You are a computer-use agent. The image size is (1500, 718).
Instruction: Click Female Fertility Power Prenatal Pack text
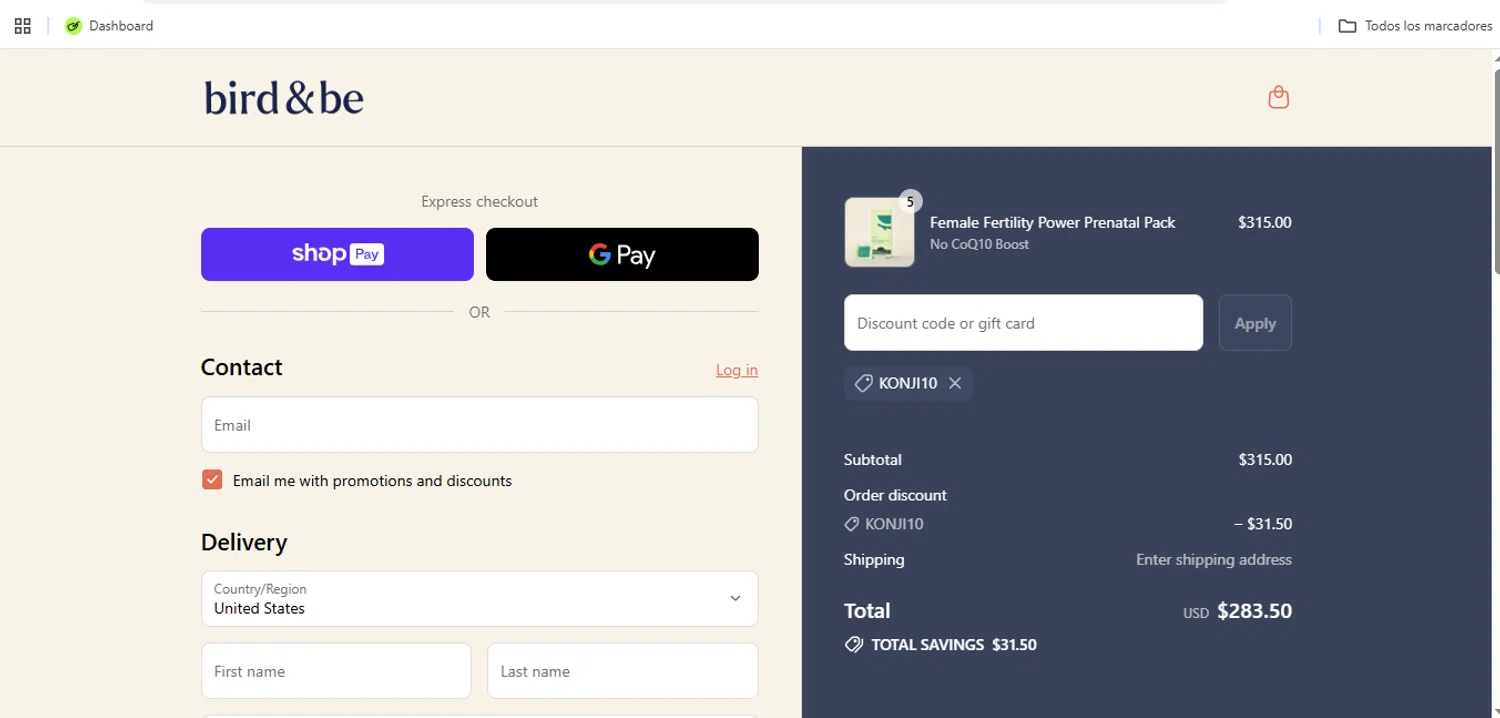1052,222
